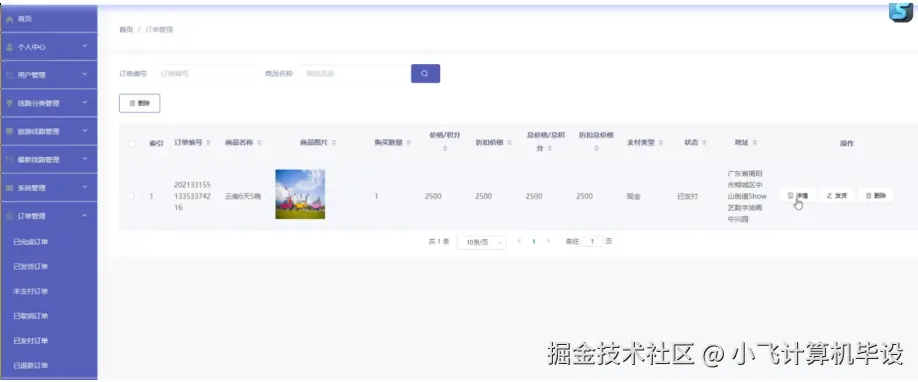
Task: Sort by 购买数量 column sort arrows
Action: click(408, 142)
